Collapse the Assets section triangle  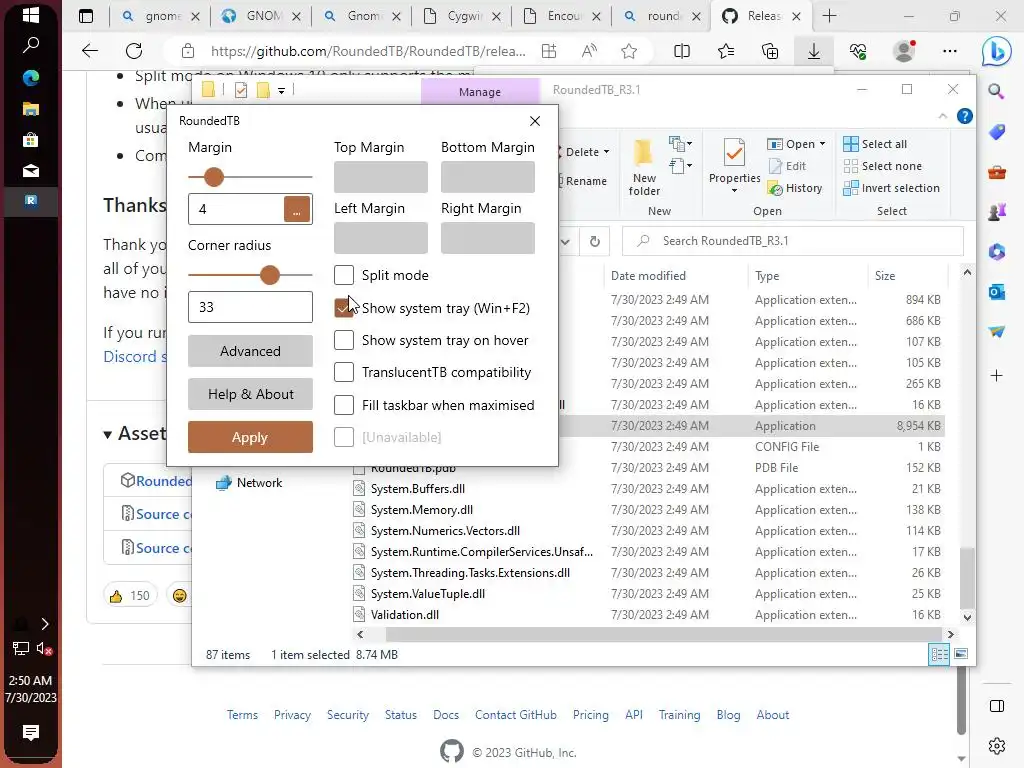click(108, 434)
